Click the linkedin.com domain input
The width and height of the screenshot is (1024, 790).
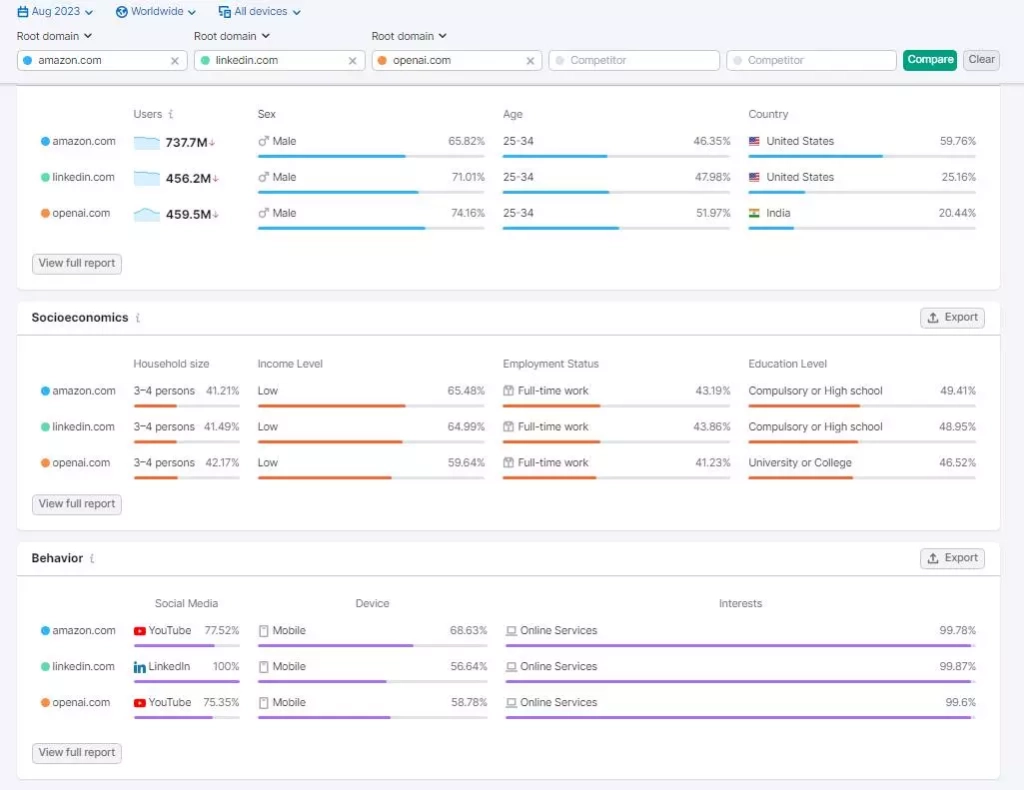pyautogui.click(x=280, y=60)
